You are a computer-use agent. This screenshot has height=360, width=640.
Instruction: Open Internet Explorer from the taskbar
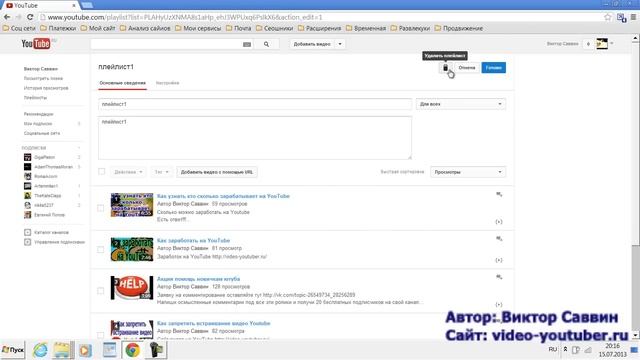[40, 350]
